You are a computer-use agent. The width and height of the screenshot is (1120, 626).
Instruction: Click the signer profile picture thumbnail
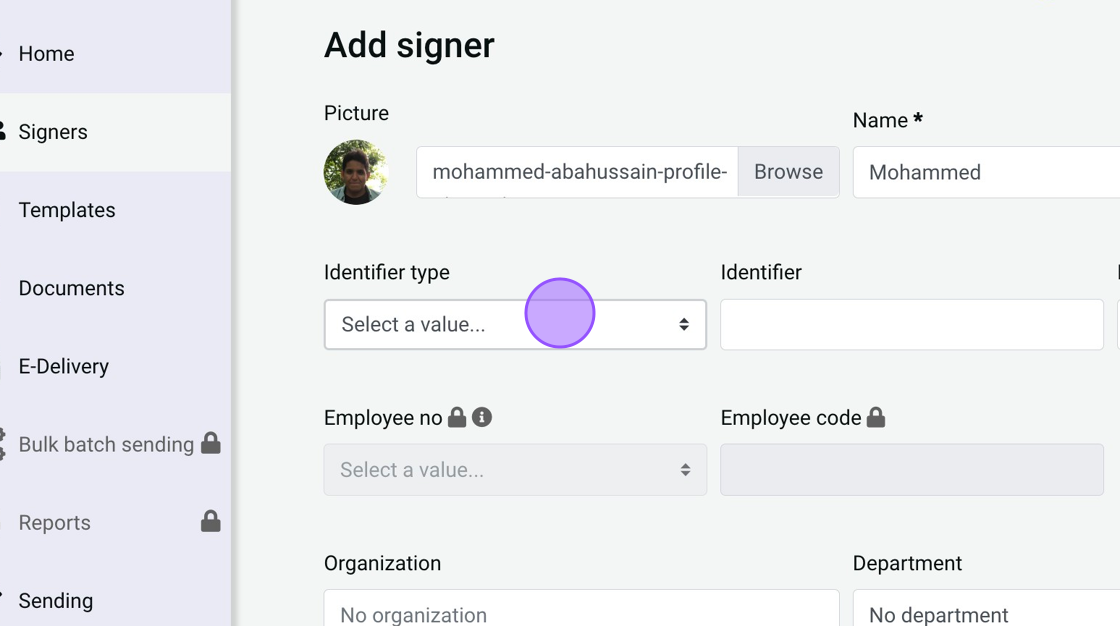point(356,172)
